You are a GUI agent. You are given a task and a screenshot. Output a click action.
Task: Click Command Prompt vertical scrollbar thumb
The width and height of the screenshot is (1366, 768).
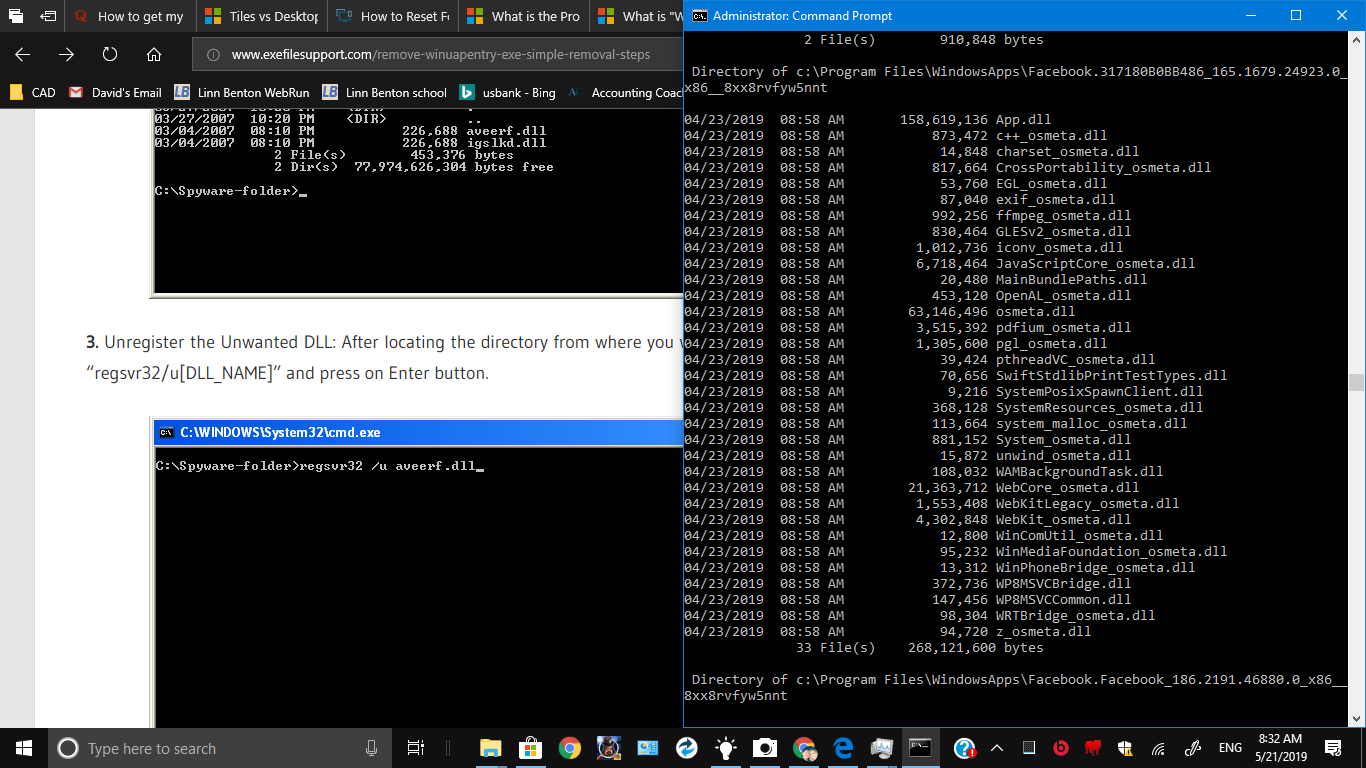[x=1356, y=382]
